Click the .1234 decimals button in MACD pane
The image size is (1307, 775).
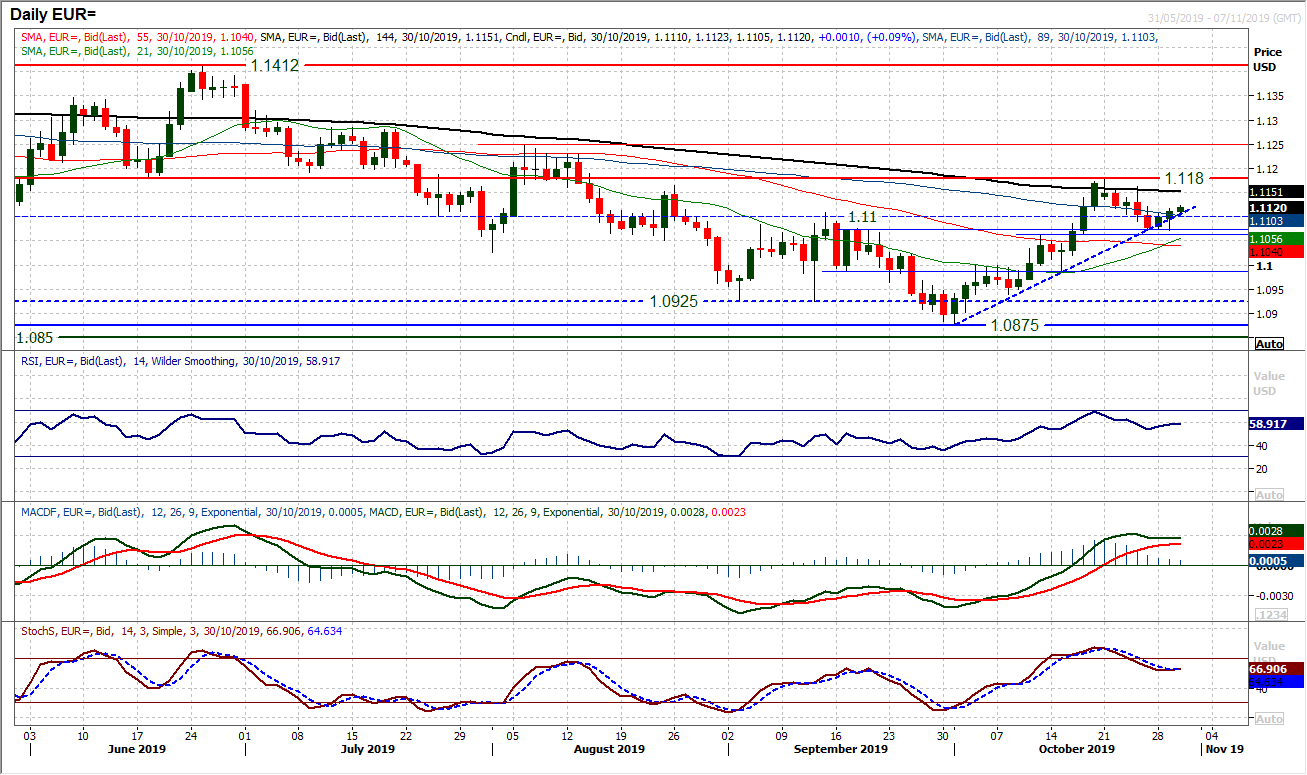[1269, 614]
